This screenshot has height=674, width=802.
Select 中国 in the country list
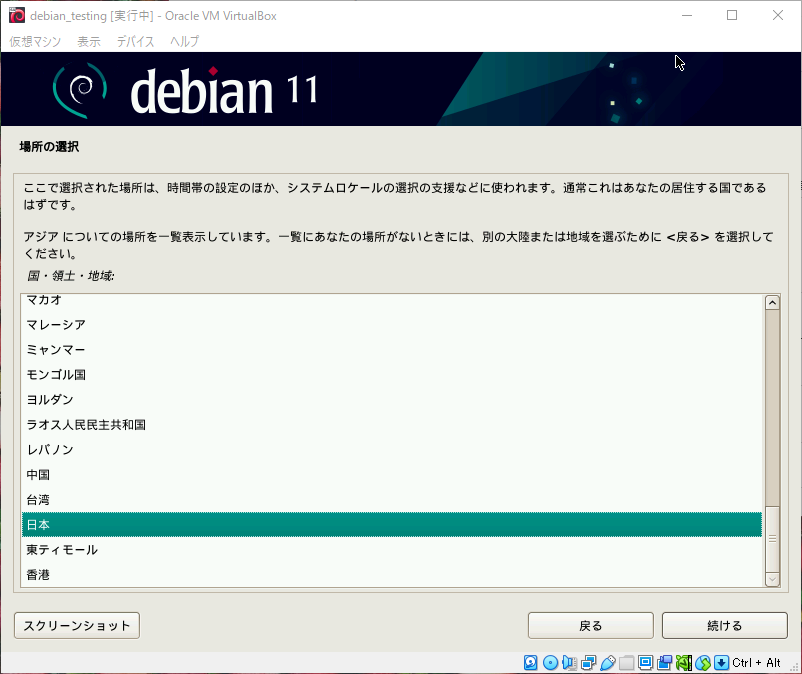pos(392,475)
